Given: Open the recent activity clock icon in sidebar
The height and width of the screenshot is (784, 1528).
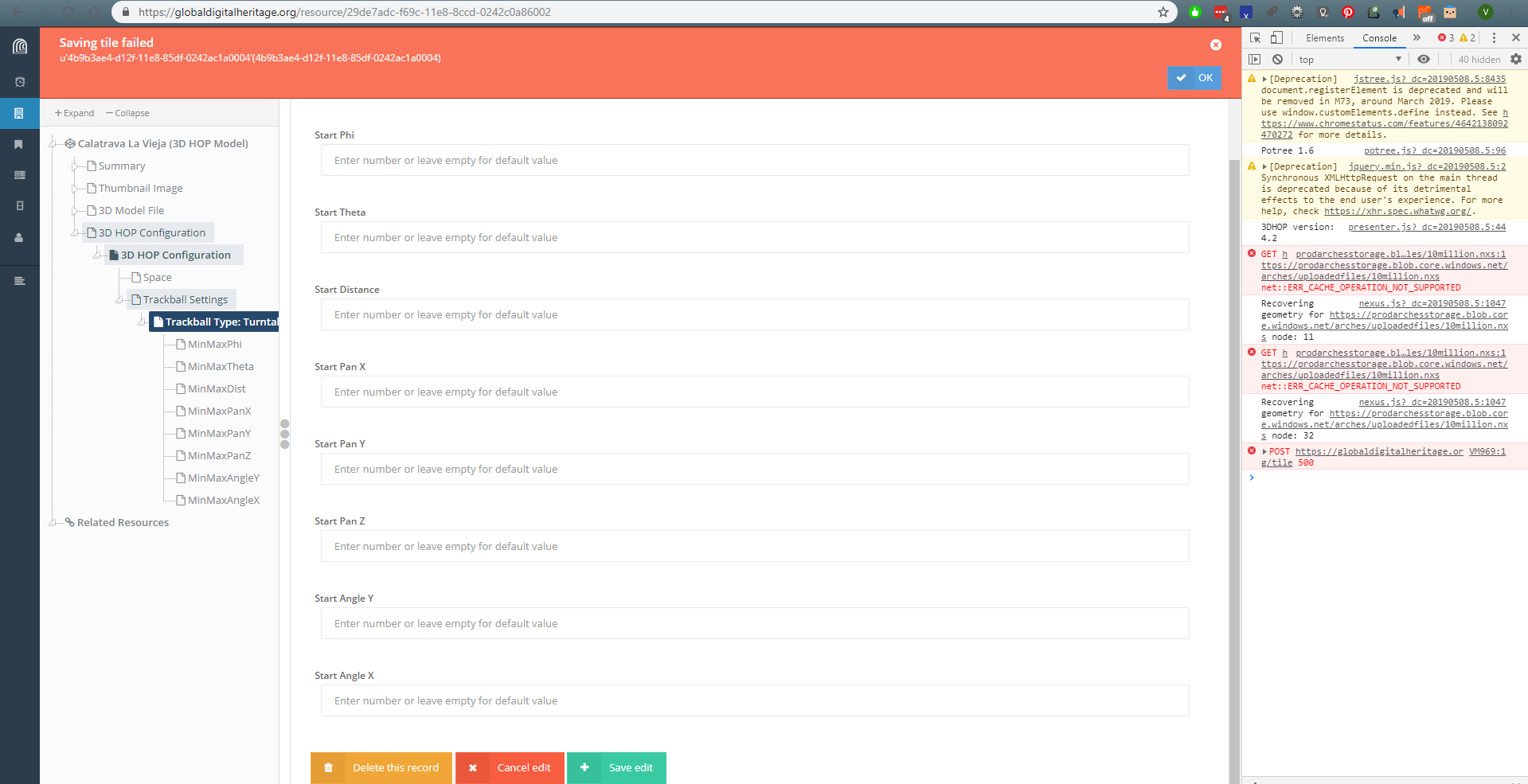Looking at the screenshot, I should [19, 81].
